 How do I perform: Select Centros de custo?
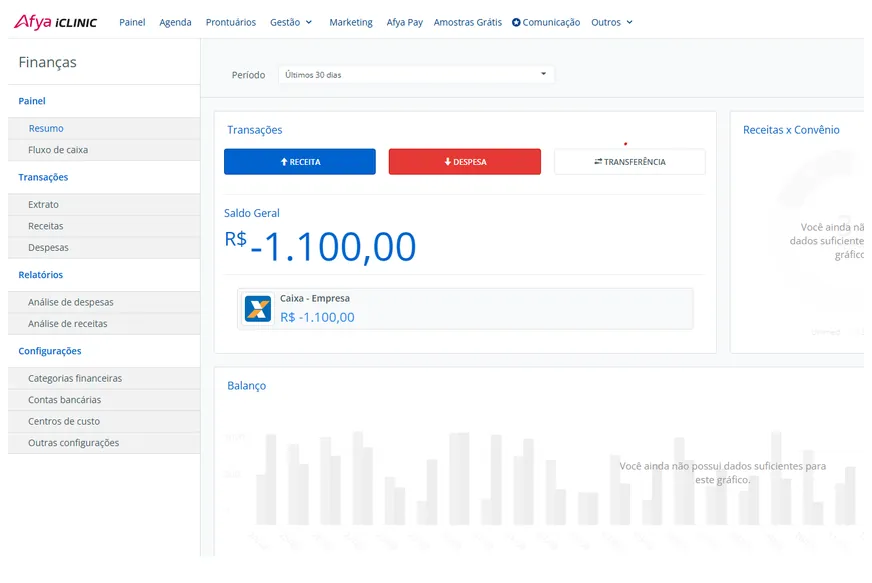104,422
